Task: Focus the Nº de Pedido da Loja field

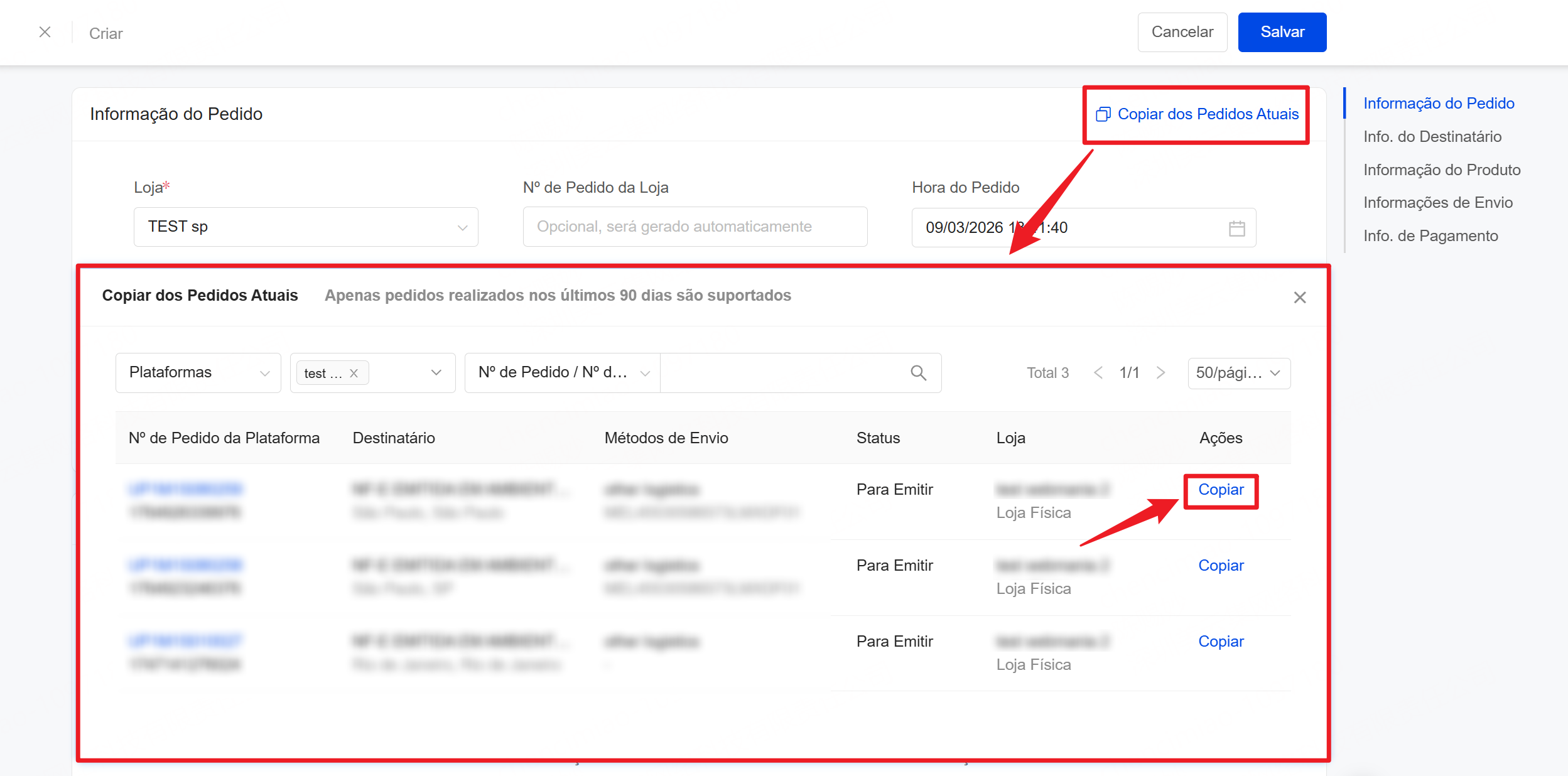Action: [x=695, y=227]
